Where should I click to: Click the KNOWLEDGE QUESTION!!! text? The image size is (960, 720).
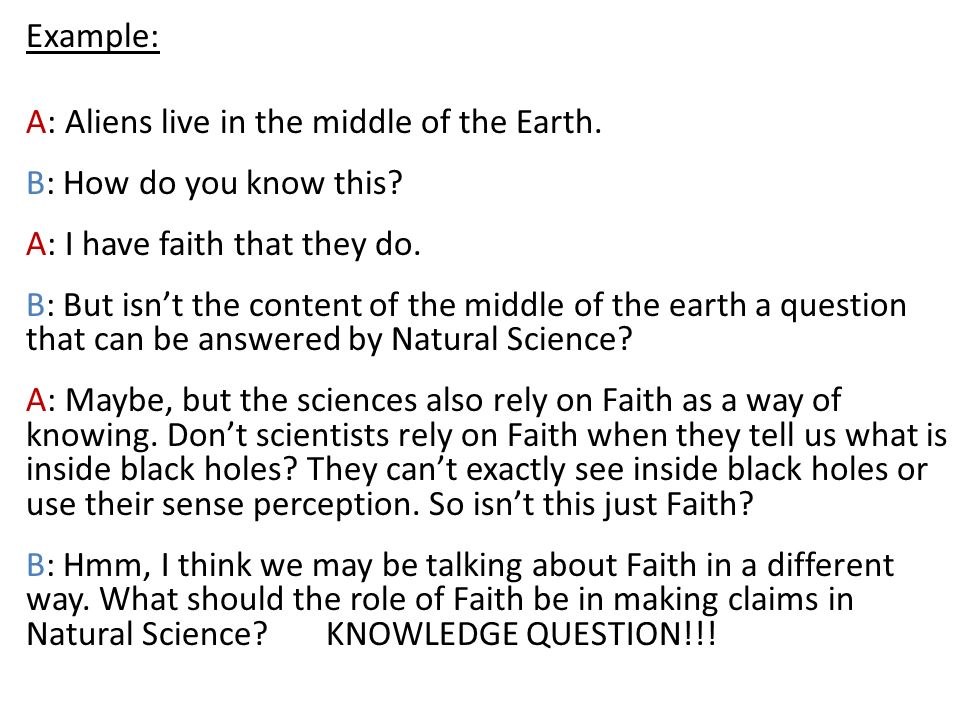click(x=521, y=634)
